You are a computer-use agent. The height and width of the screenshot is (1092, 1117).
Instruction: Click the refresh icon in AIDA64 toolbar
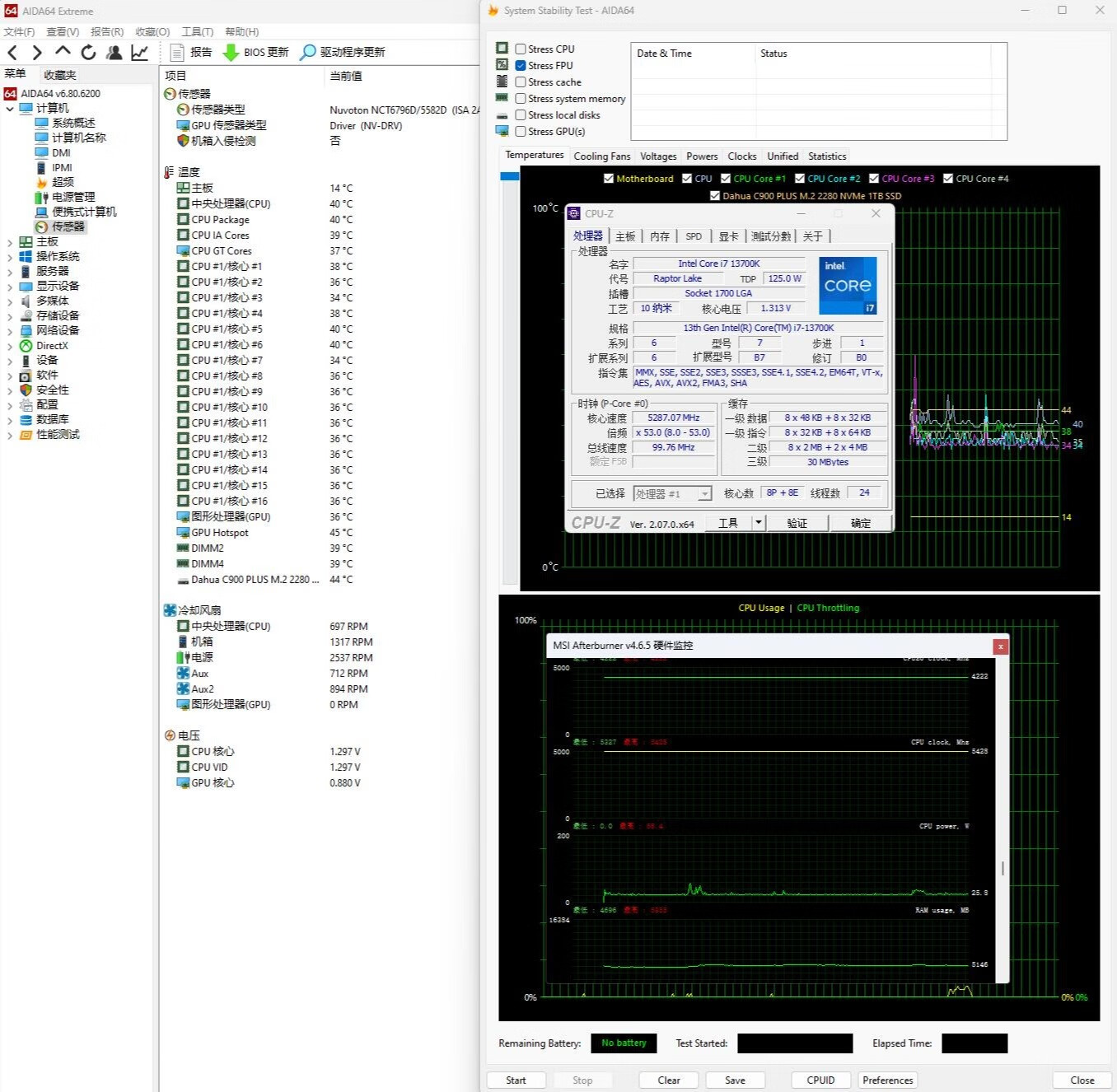(x=88, y=53)
